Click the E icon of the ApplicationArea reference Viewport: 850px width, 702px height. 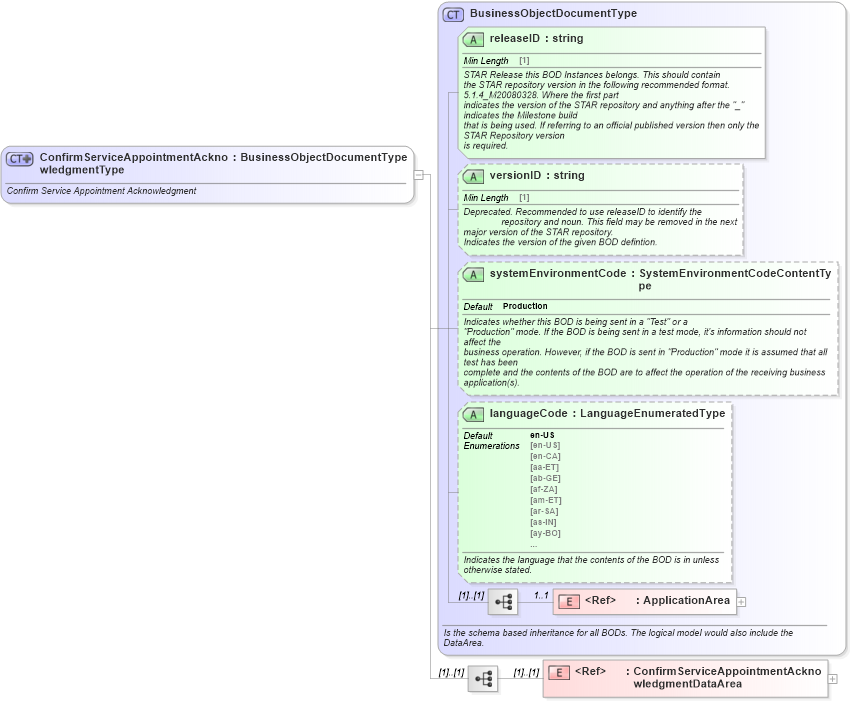568,601
